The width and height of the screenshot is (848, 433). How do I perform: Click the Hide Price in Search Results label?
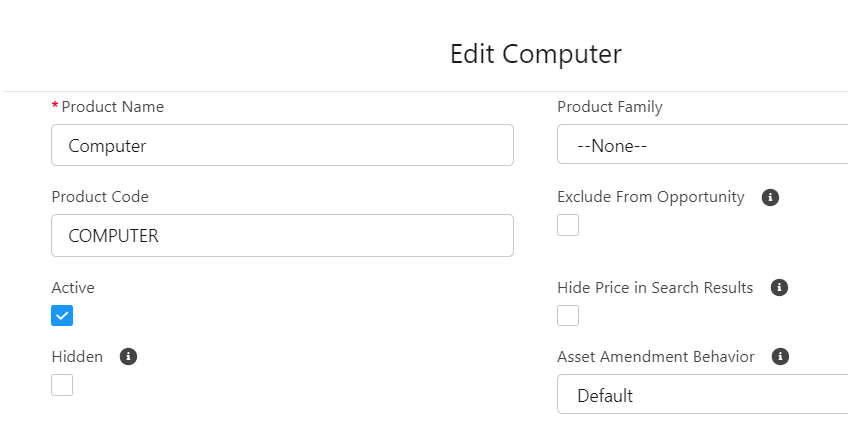pos(654,288)
